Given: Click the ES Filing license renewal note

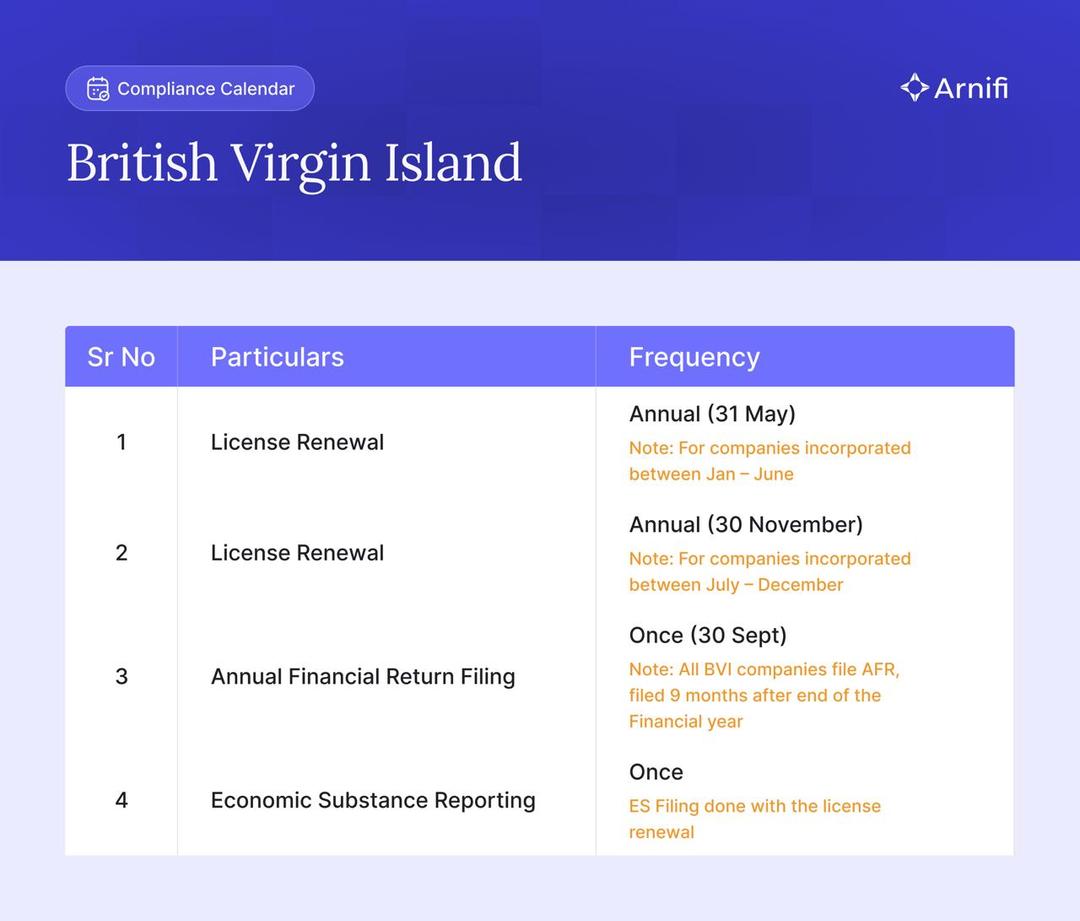Looking at the screenshot, I should 754,819.
